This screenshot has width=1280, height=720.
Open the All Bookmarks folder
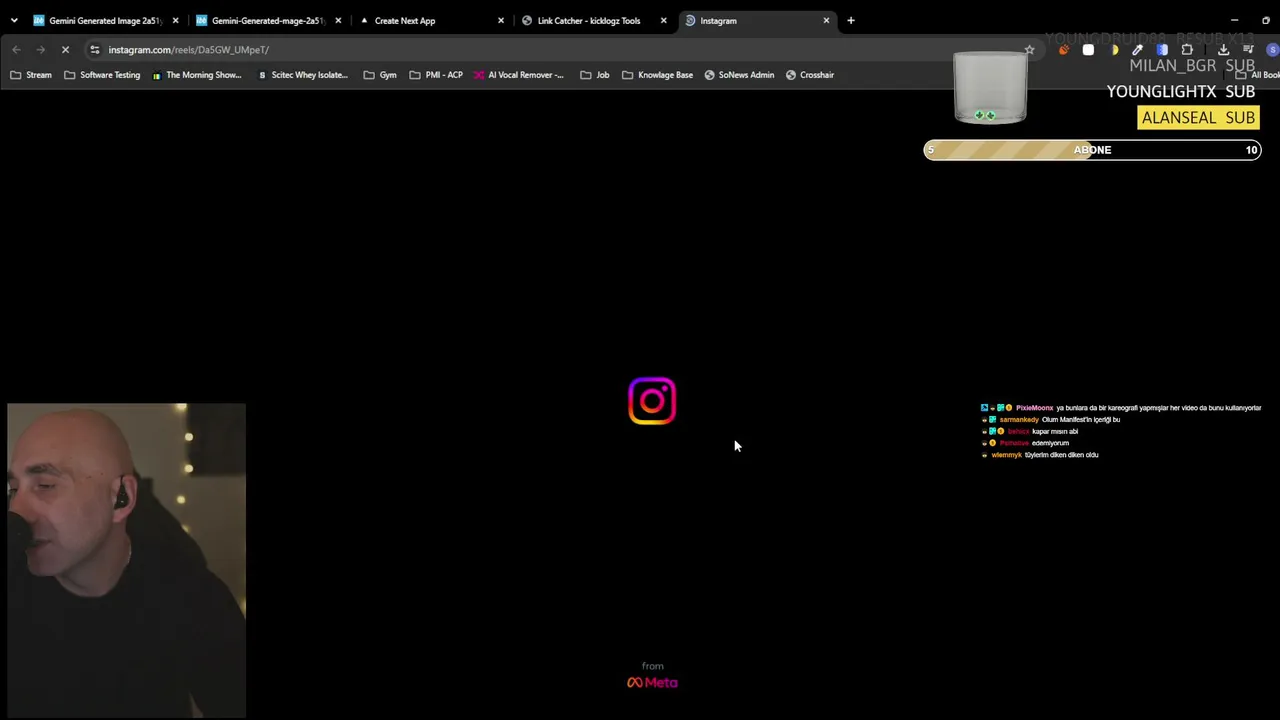pyautogui.click(x=1257, y=75)
